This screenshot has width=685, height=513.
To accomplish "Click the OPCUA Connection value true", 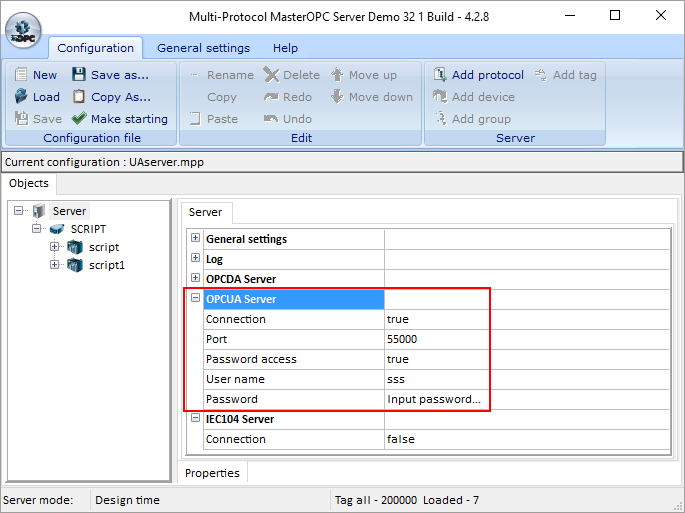I will pos(526,319).
